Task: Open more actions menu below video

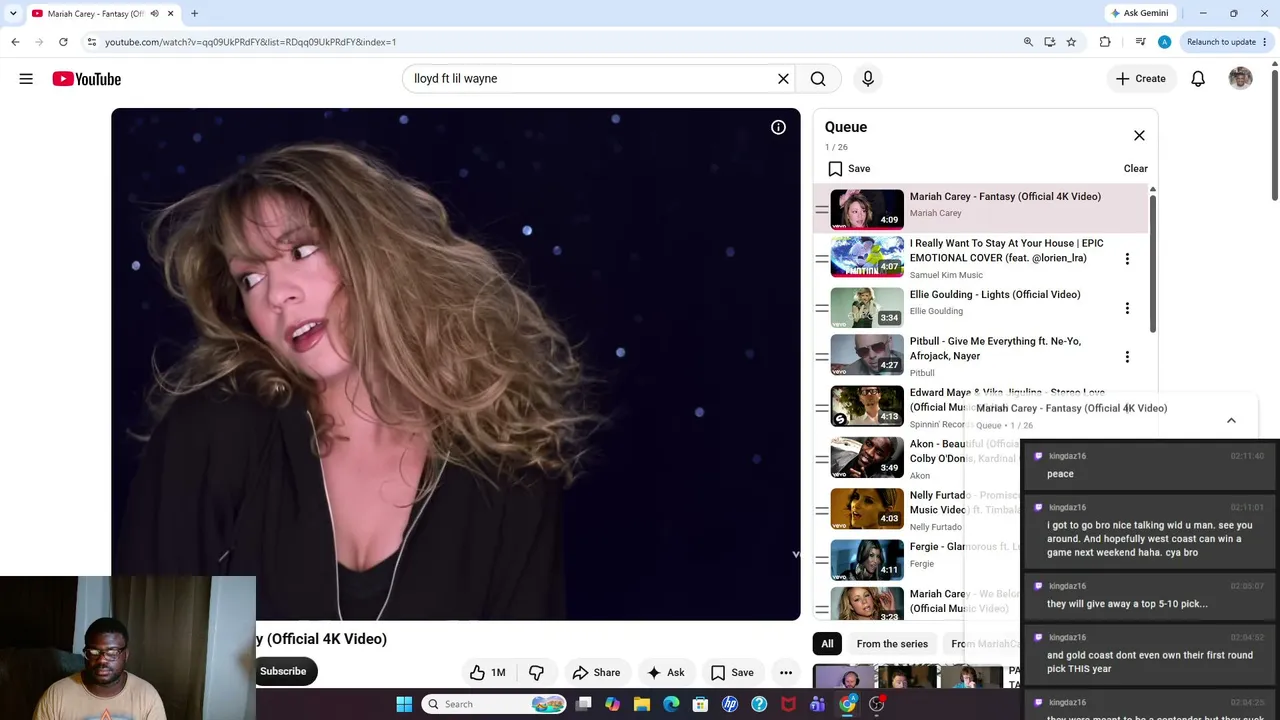Action: [x=786, y=672]
